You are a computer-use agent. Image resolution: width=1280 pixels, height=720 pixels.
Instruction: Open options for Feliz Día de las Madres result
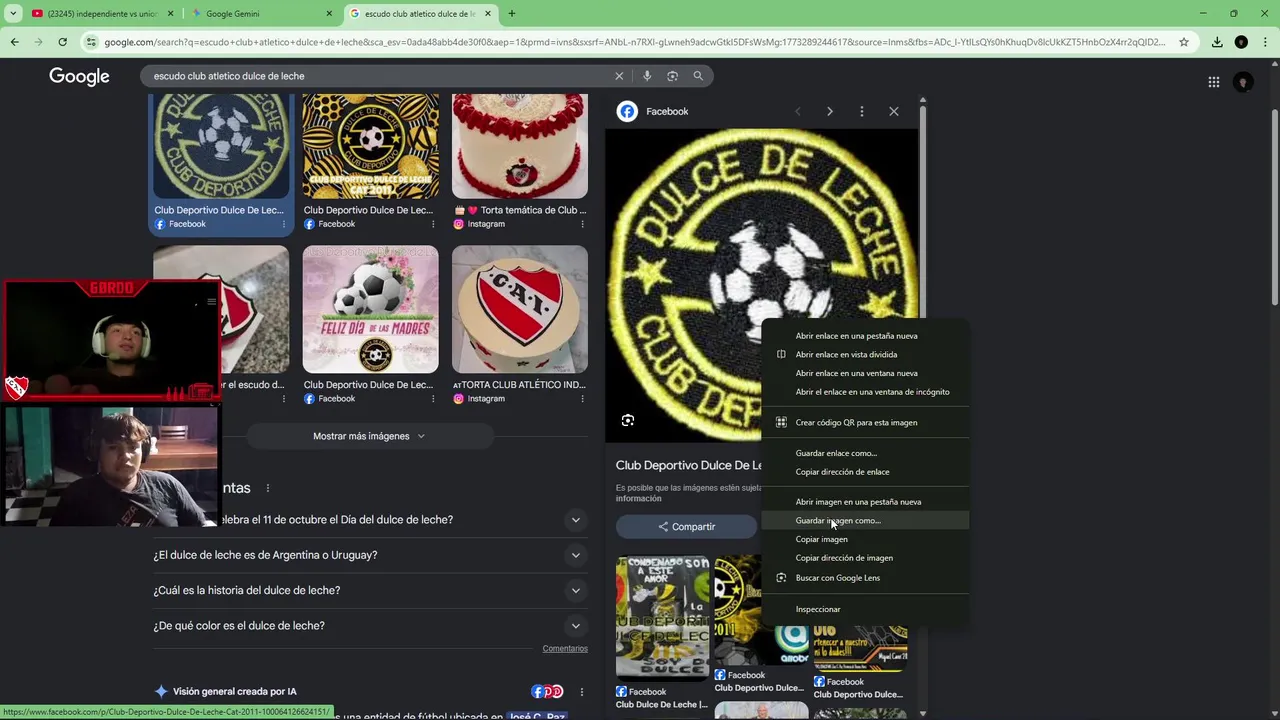click(x=433, y=398)
